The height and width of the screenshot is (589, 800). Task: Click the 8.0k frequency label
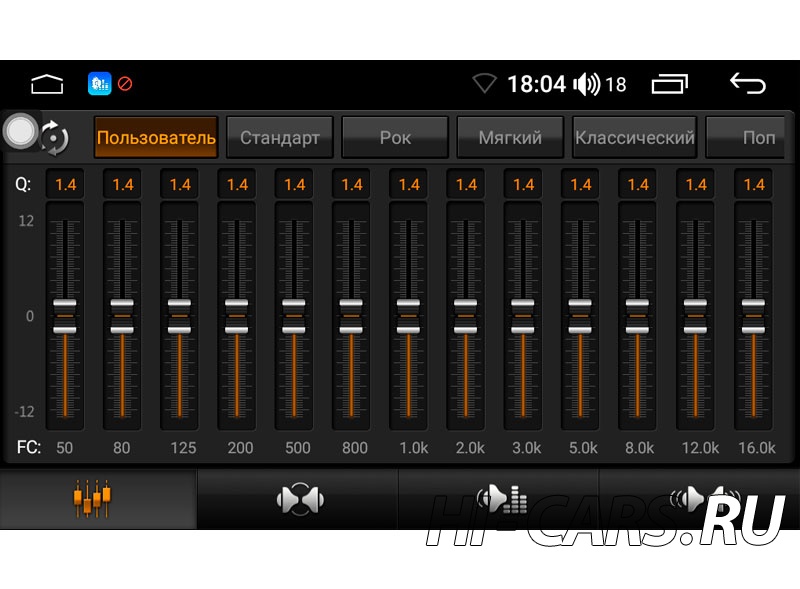pyautogui.click(x=639, y=448)
